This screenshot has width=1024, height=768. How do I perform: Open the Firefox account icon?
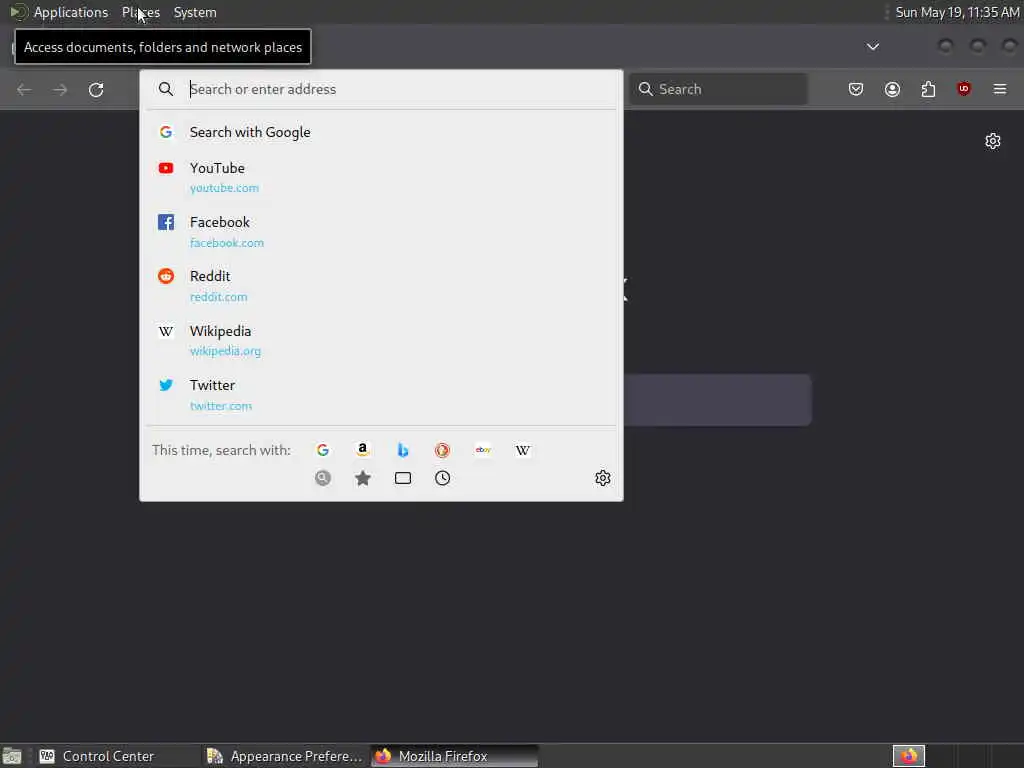[x=892, y=89]
